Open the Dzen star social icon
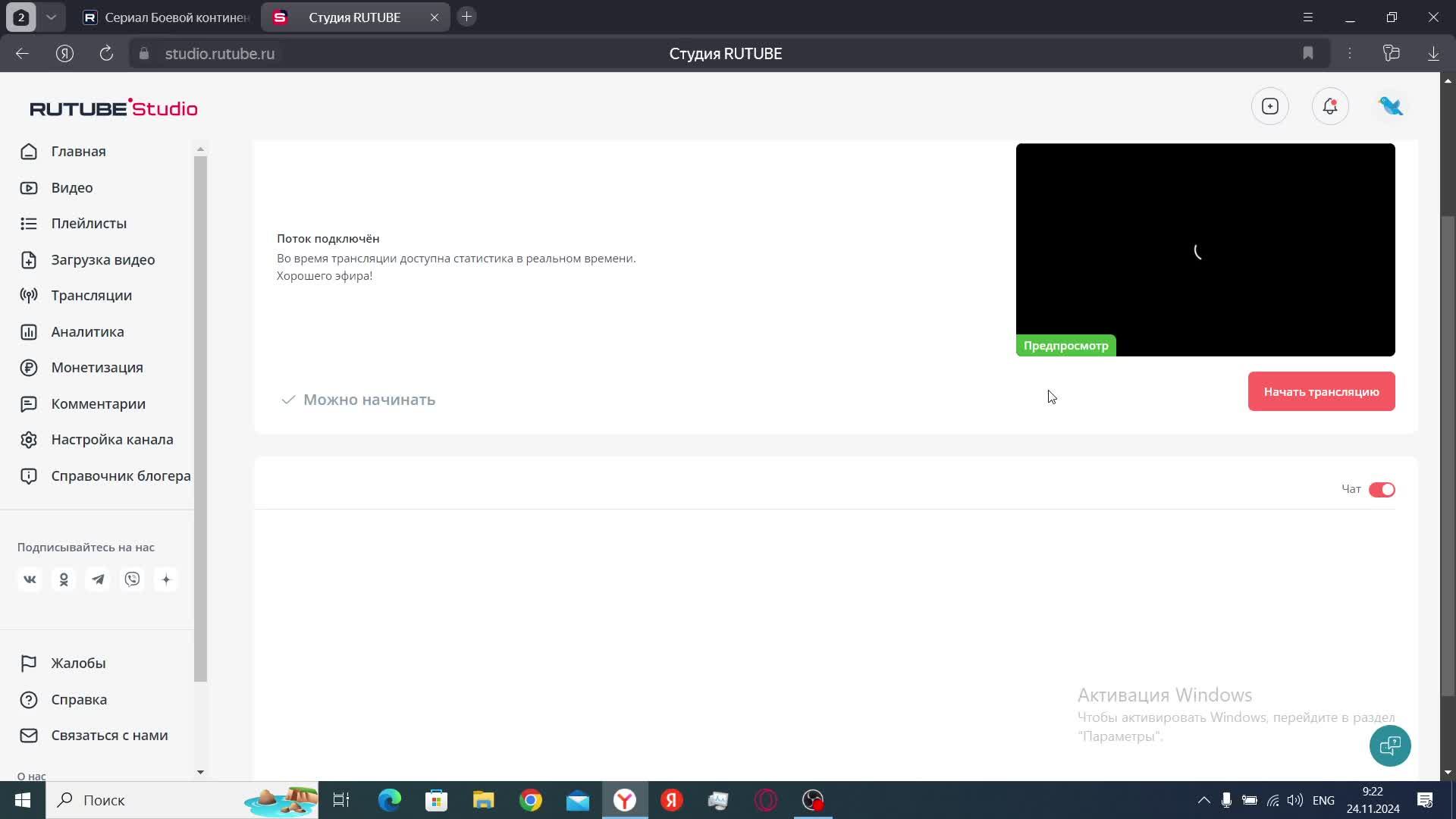The width and height of the screenshot is (1456, 819). click(166, 579)
